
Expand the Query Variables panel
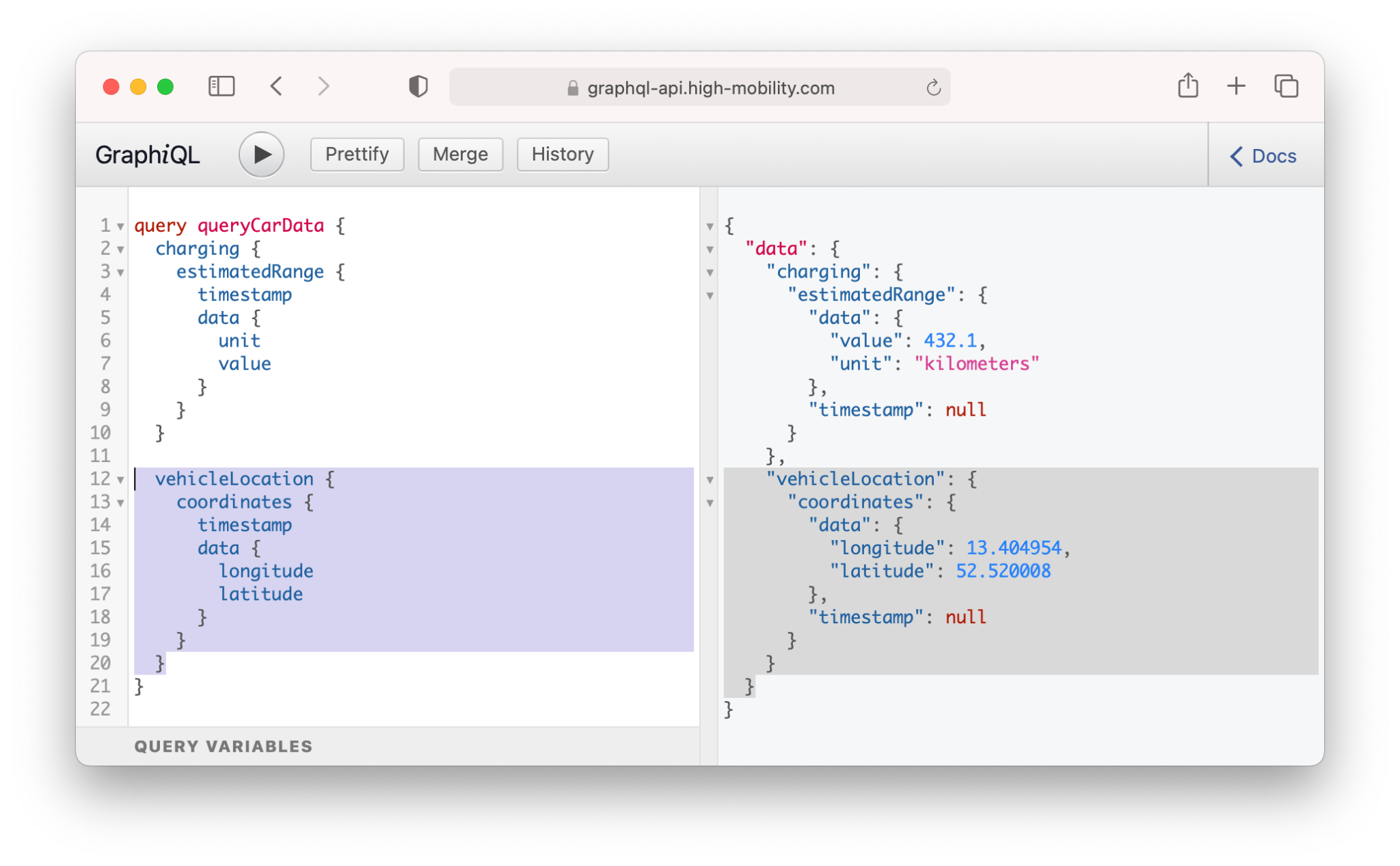224,746
